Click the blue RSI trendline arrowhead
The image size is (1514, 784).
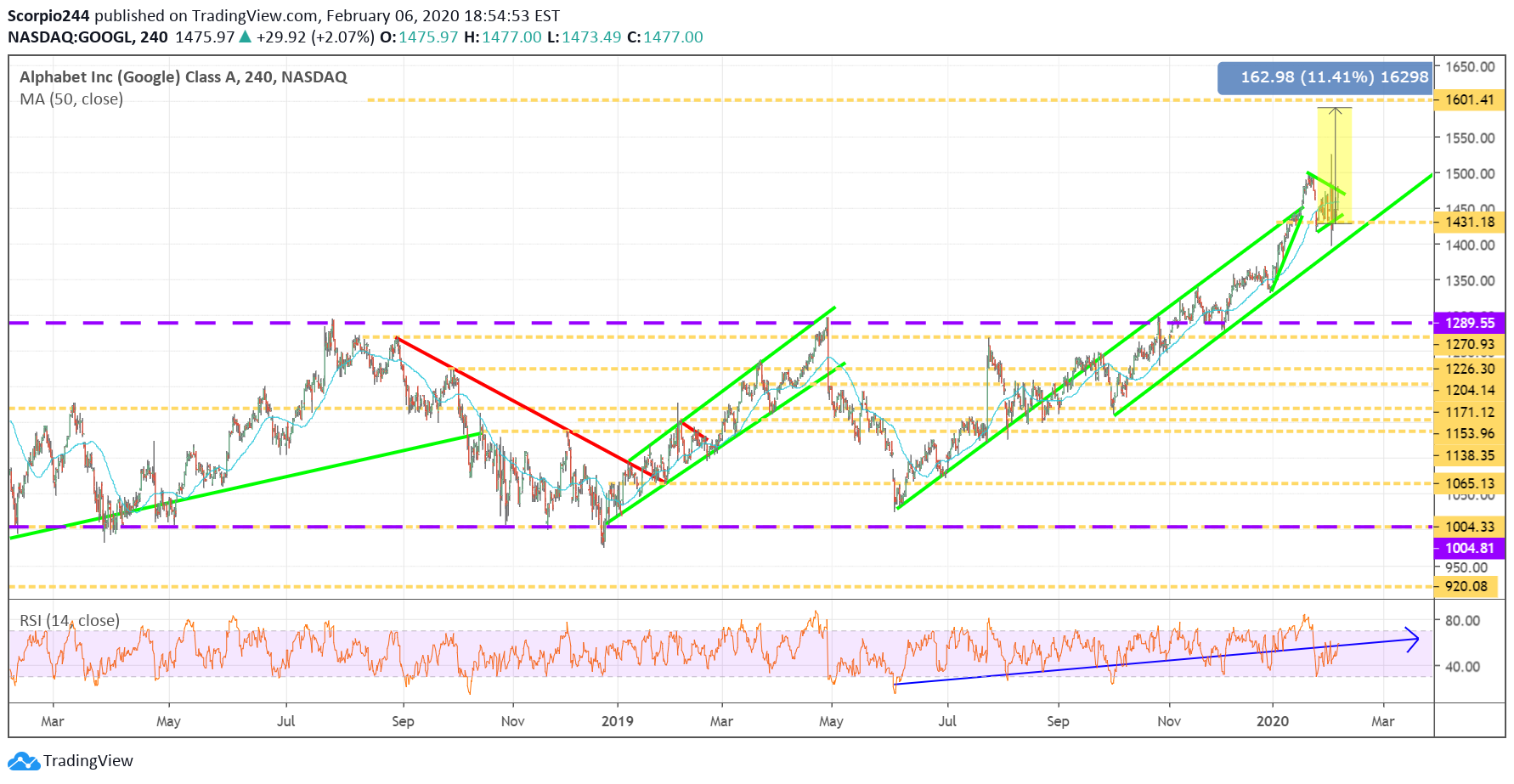tap(1412, 640)
